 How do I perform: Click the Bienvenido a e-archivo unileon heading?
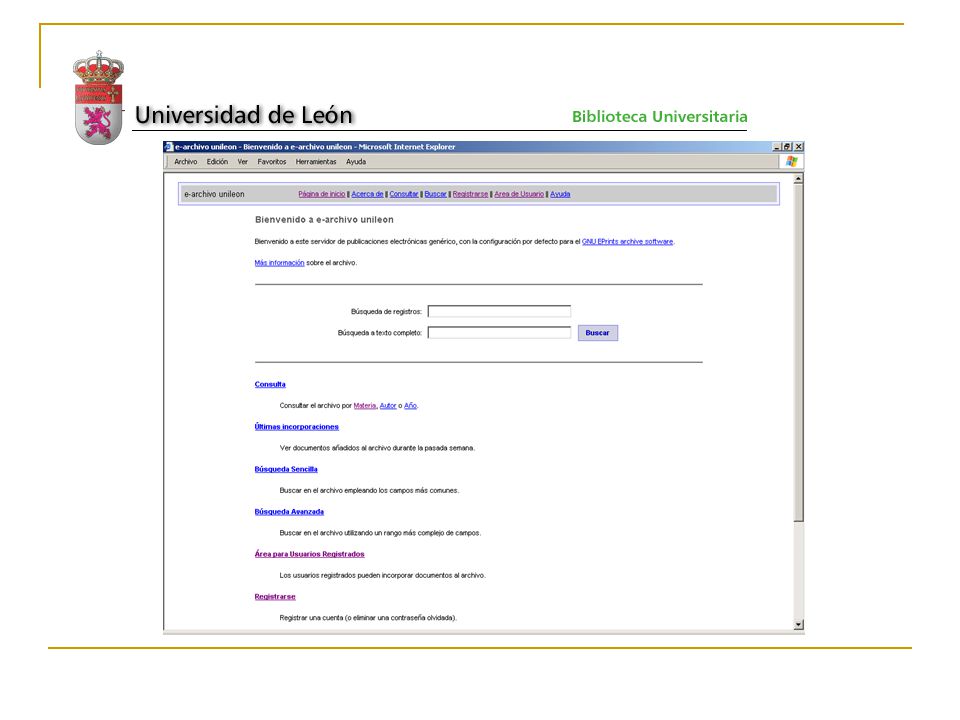tap(324, 220)
